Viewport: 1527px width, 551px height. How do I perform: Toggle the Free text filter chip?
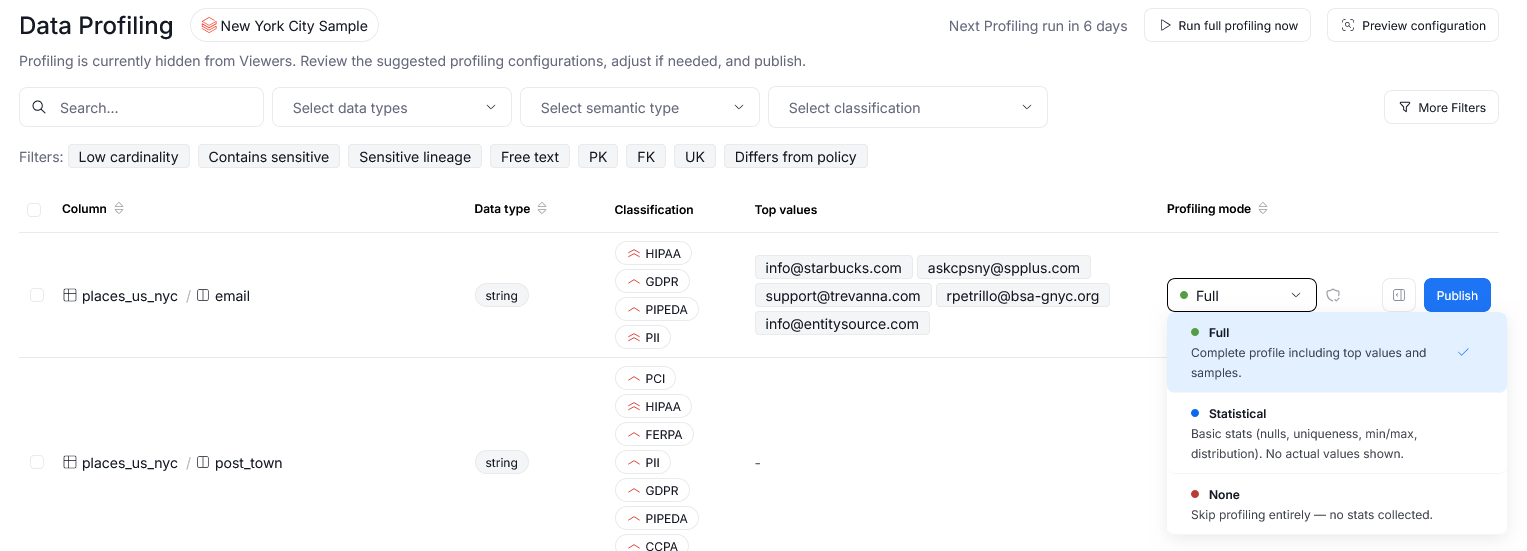coord(530,156)
